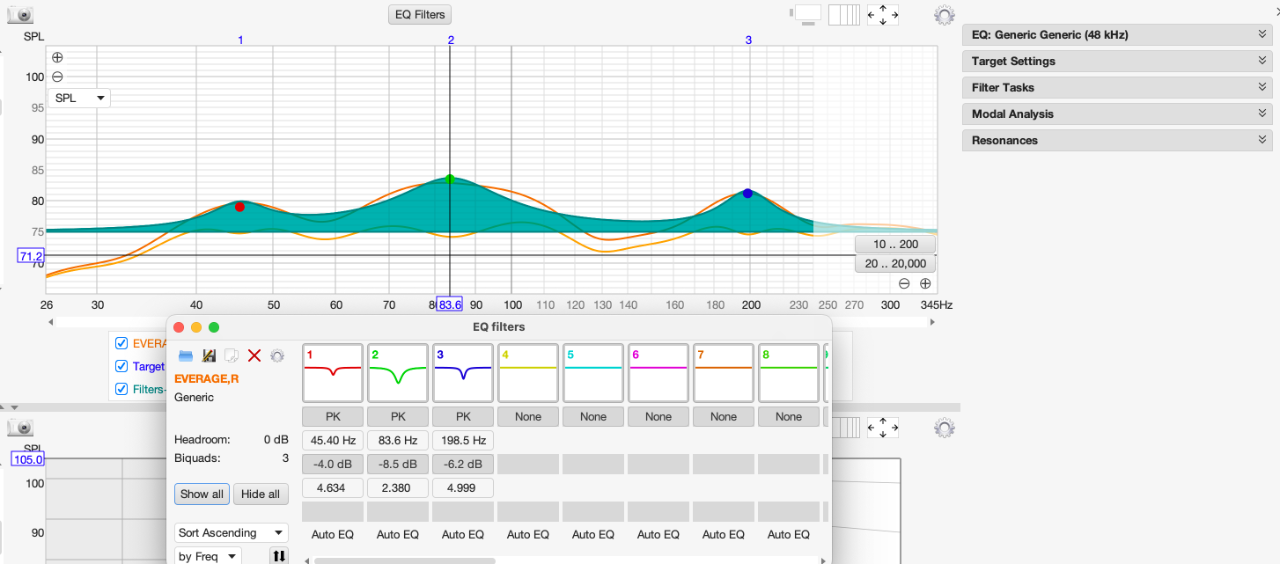Click the sort filters up-down arrows button
The height and width of the screenshot is (564, 1280).
(279, 556)
